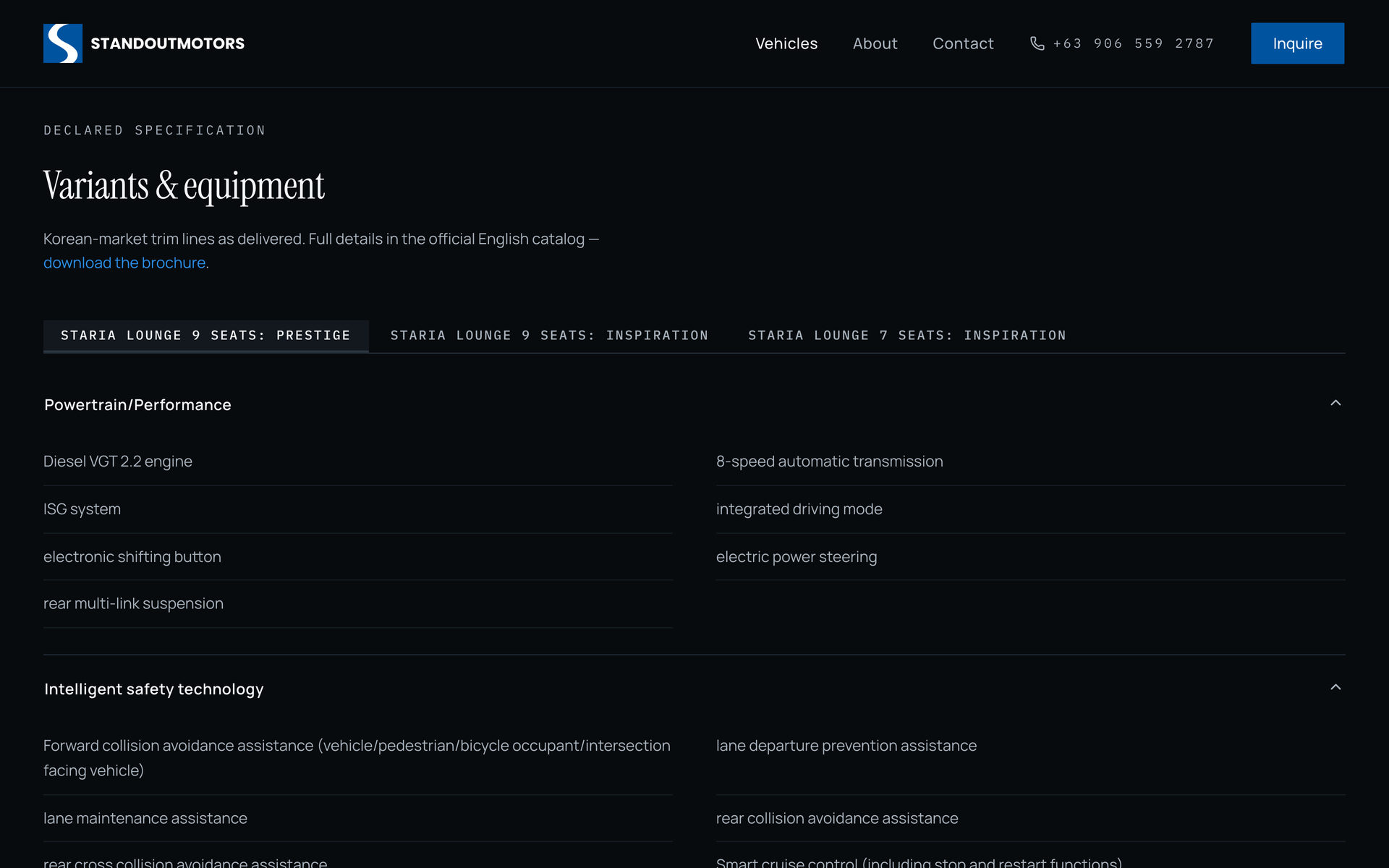Click the lane departure prevention assistance entry
This screenshot has width=1389, height=868.
846,746
